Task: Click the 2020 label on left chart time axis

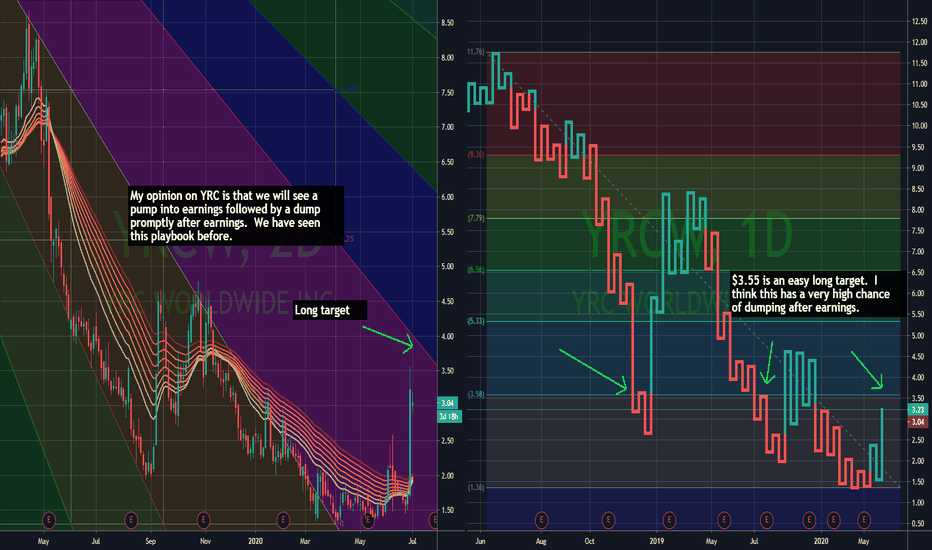Action: (x=255, y=541)
